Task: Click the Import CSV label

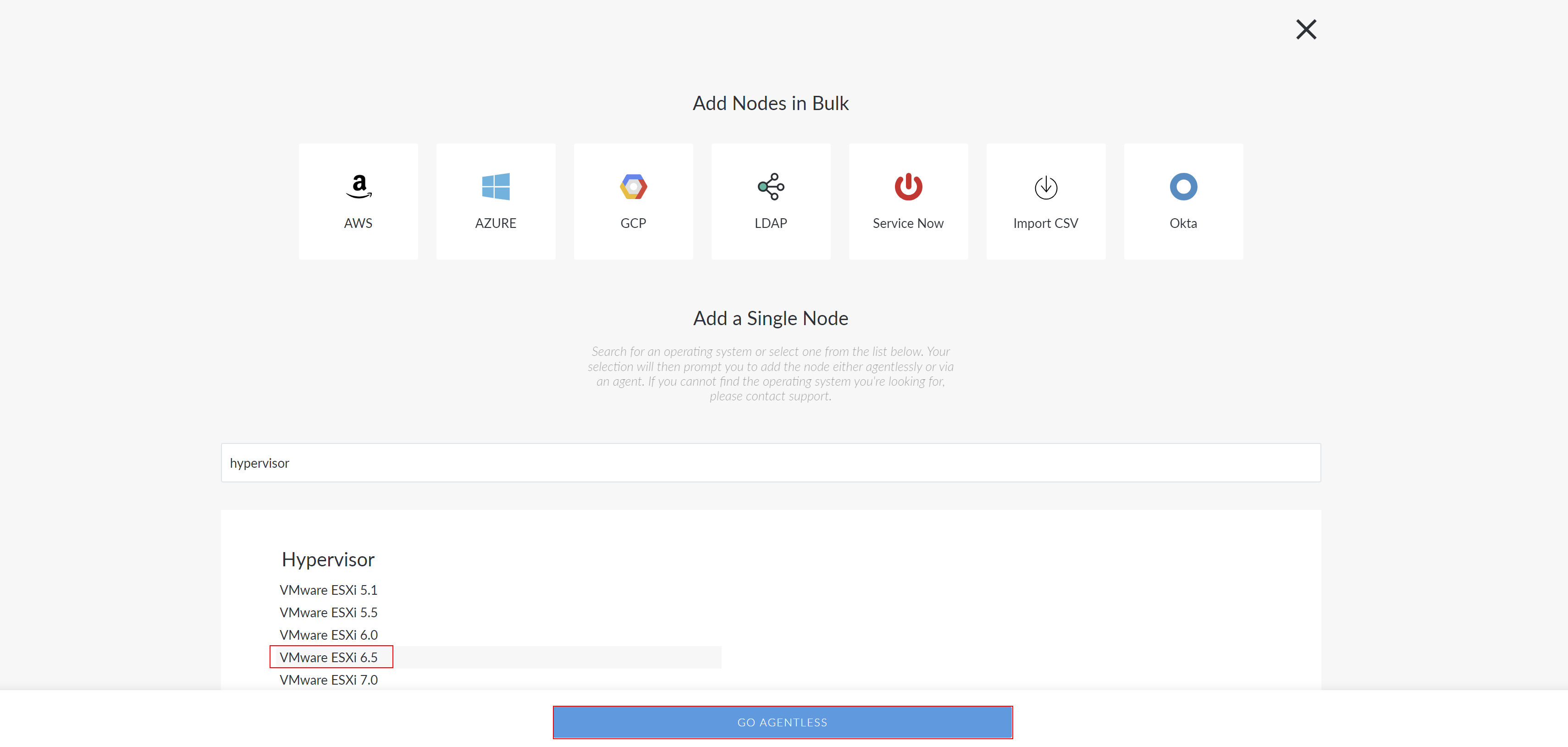Action: coord(1046,223)
